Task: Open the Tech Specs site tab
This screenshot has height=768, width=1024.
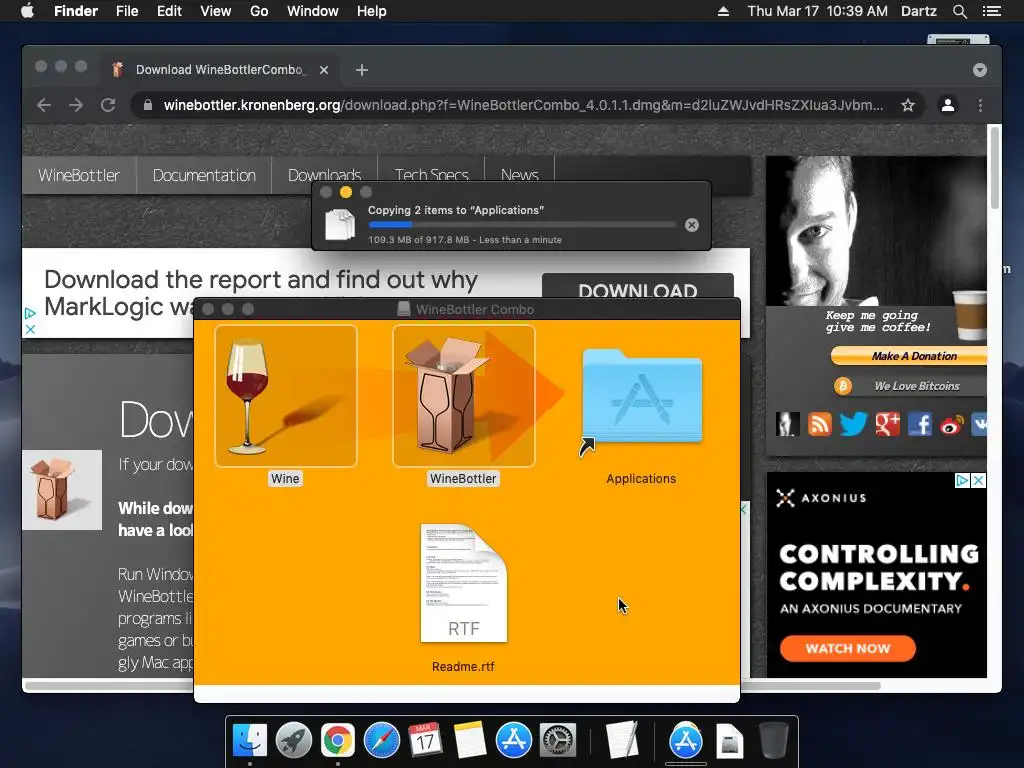Action: (432, 174)
